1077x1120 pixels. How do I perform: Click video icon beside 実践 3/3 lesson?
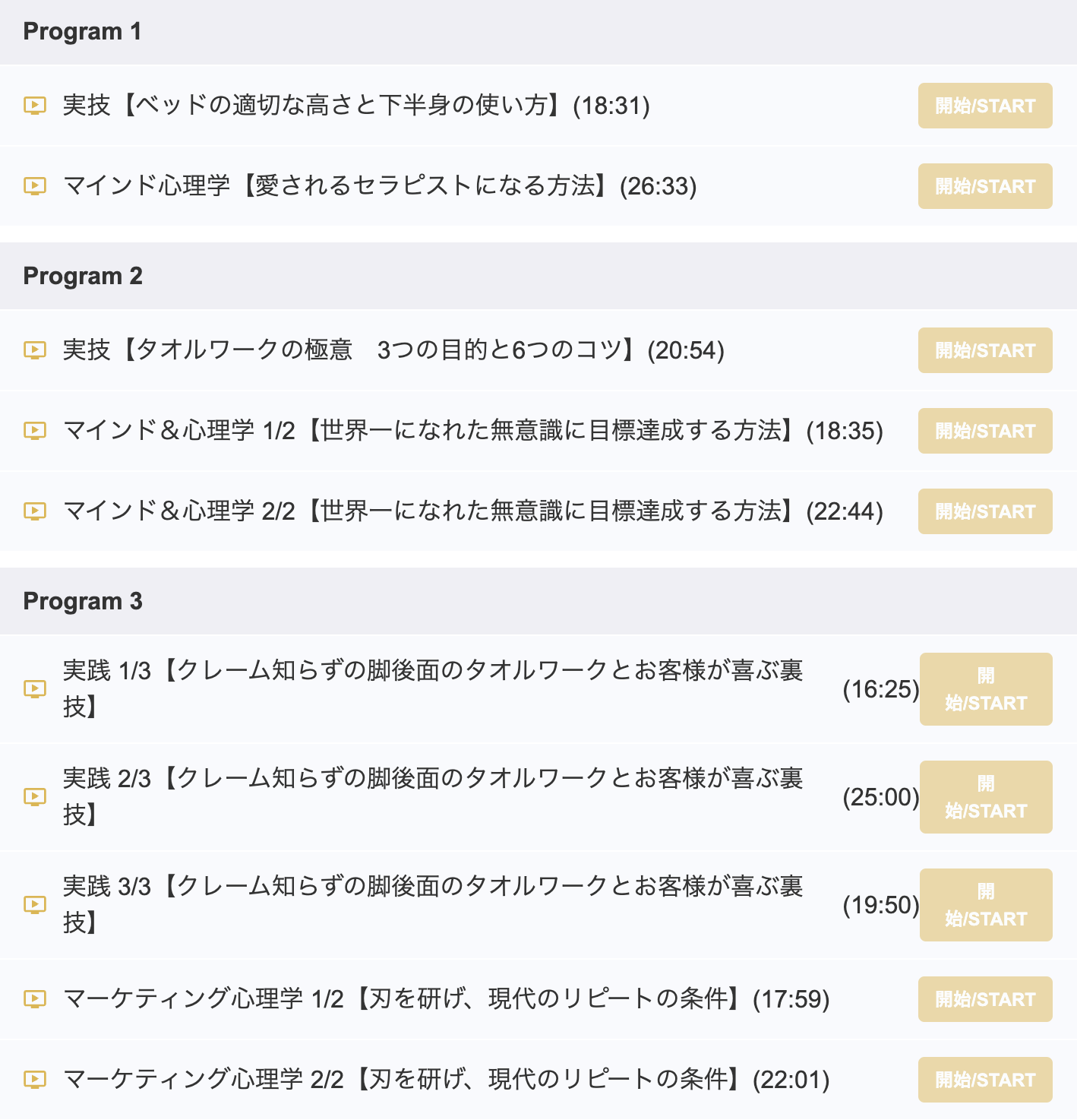[x=35, y=905]
